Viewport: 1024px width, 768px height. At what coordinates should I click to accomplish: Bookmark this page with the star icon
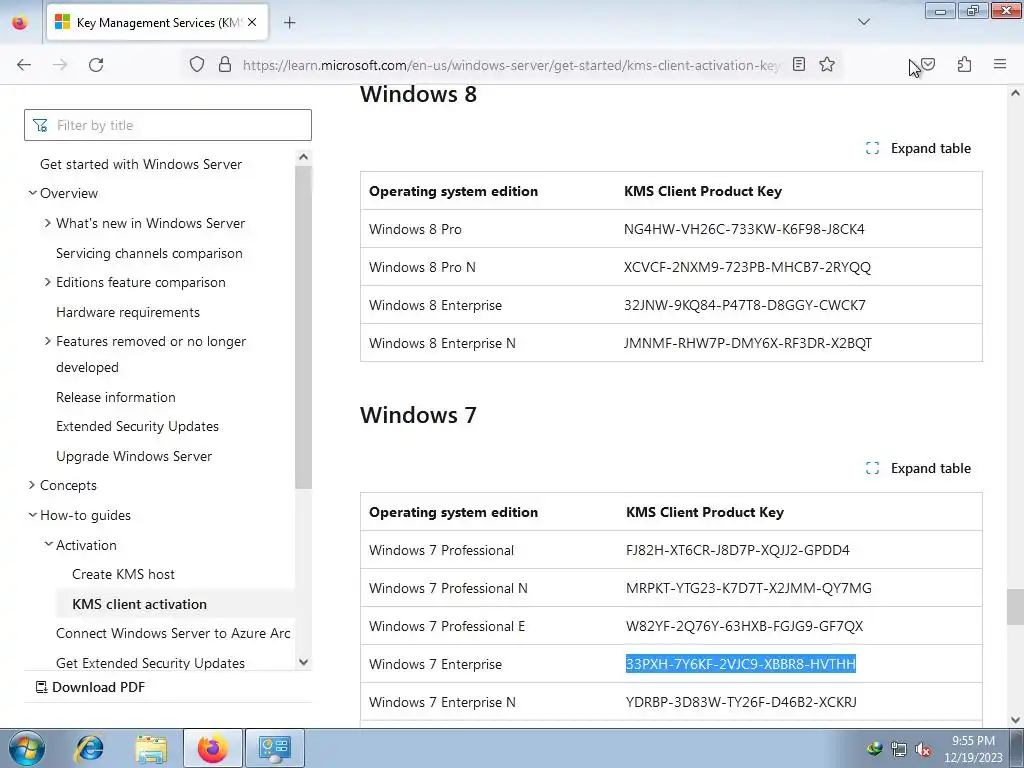coord(827,64)
